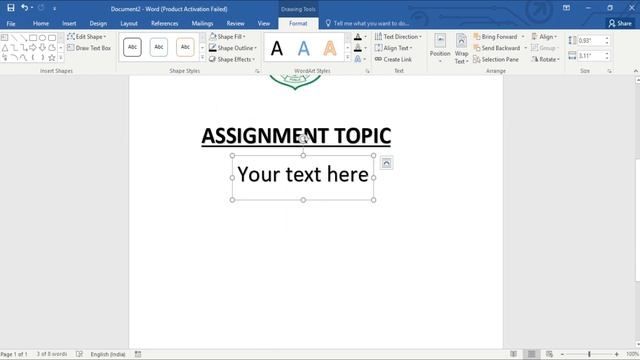Screen dimensions: 640x360
Task: Open Layout Options beside the text box
Action: (386, 163)
